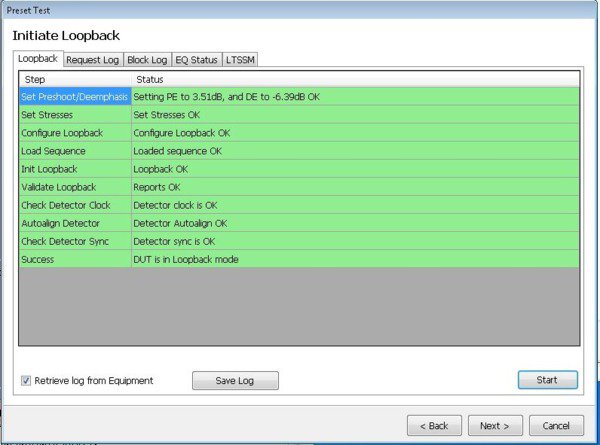Select the Set Stresses step row
Screen dimensions: 600x445
click(x=75, y=115)
